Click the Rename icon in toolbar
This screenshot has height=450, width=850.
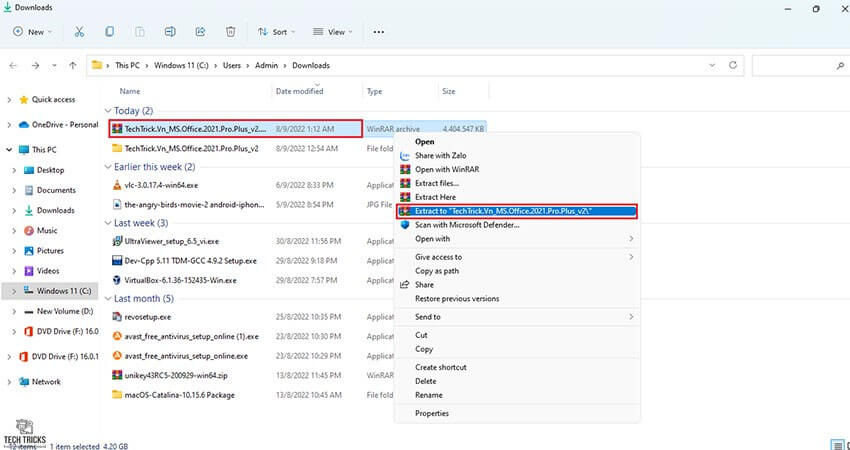[170, 32]
